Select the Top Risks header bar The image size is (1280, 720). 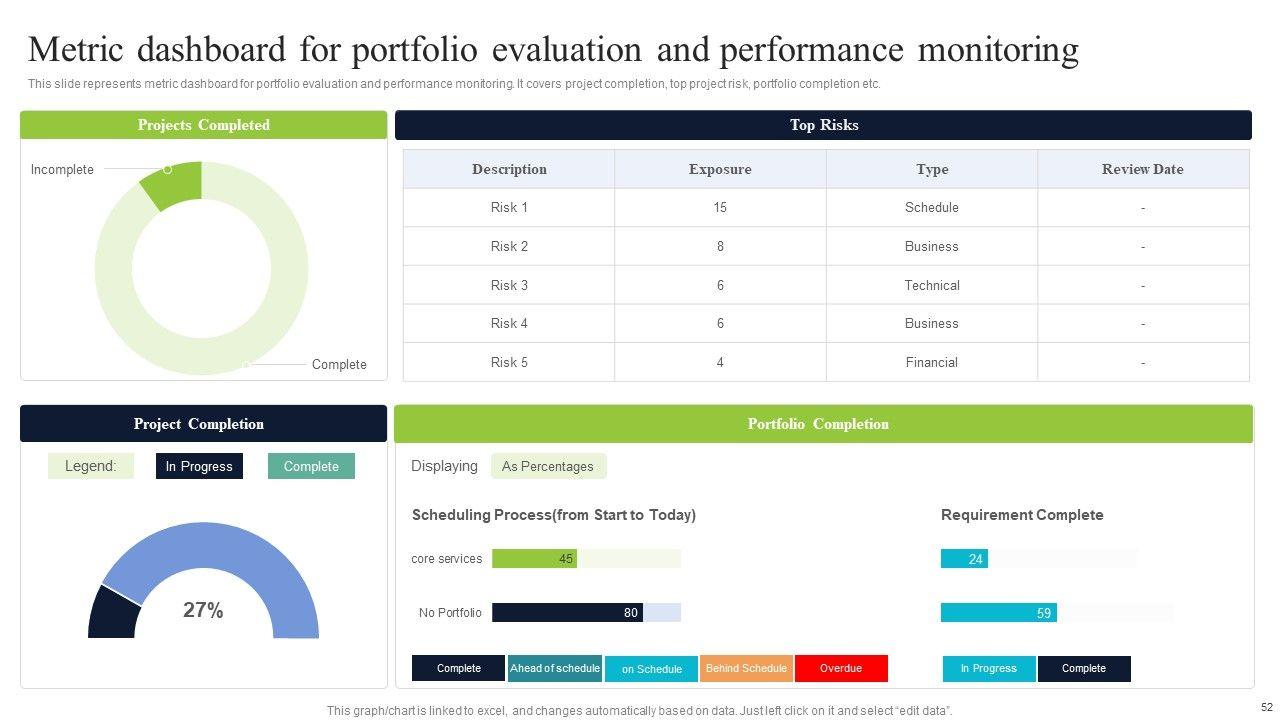(823, 125)
